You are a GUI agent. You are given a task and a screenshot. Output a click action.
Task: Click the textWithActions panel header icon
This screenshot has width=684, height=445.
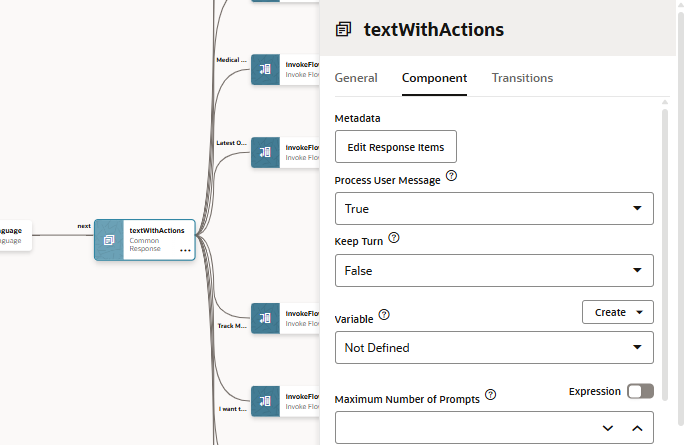[x=344, y=29]
